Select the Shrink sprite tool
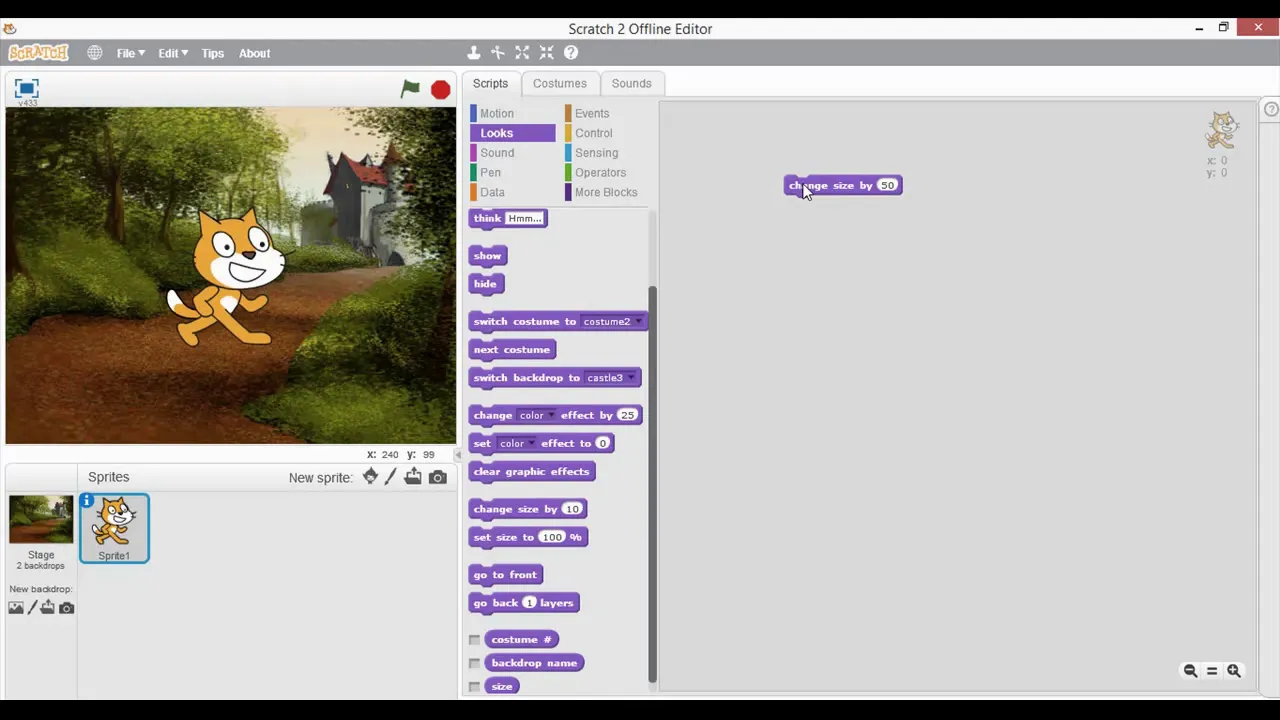The width and height of the screenshot is (1280, 720). (x=546, y=53)
